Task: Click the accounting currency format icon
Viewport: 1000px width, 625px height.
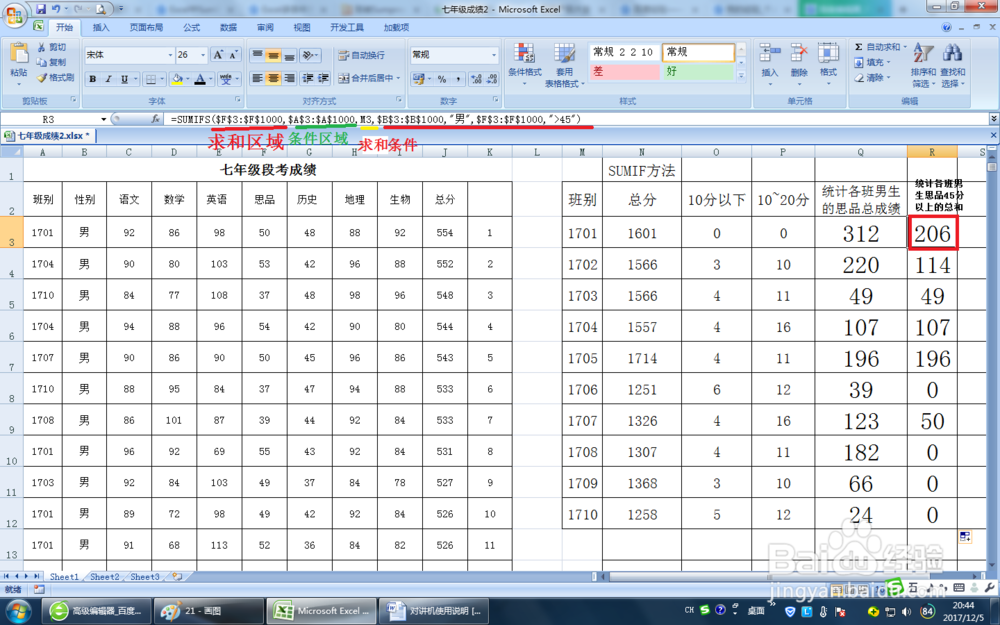Action: [418, 78]
